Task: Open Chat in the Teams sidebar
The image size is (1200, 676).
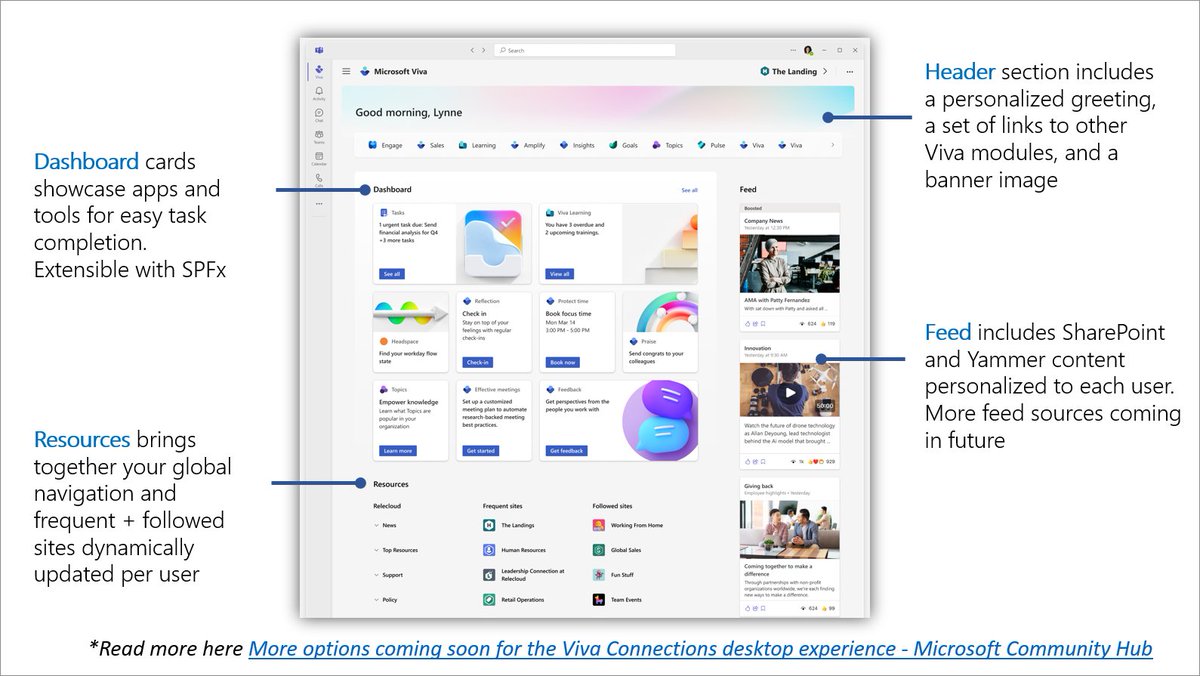Action: (x=318, y=112)
